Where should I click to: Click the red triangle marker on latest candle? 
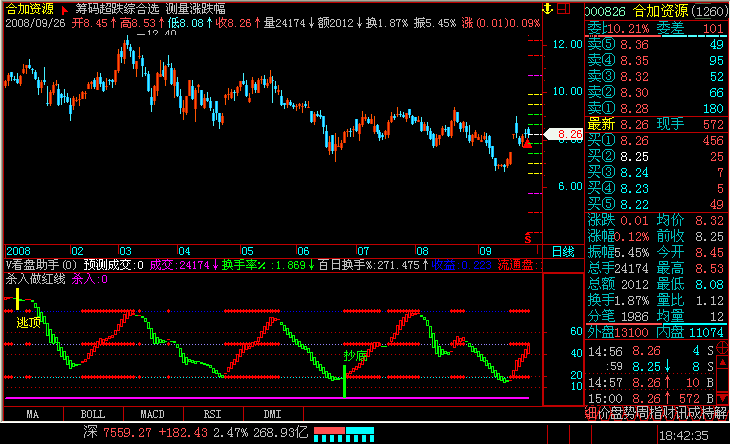coord(527,145)
